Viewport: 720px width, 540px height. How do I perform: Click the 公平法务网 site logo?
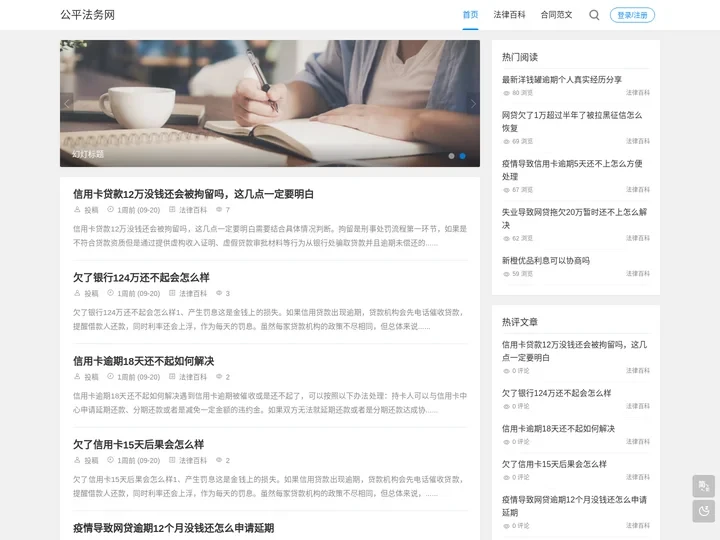click(88, 15)
